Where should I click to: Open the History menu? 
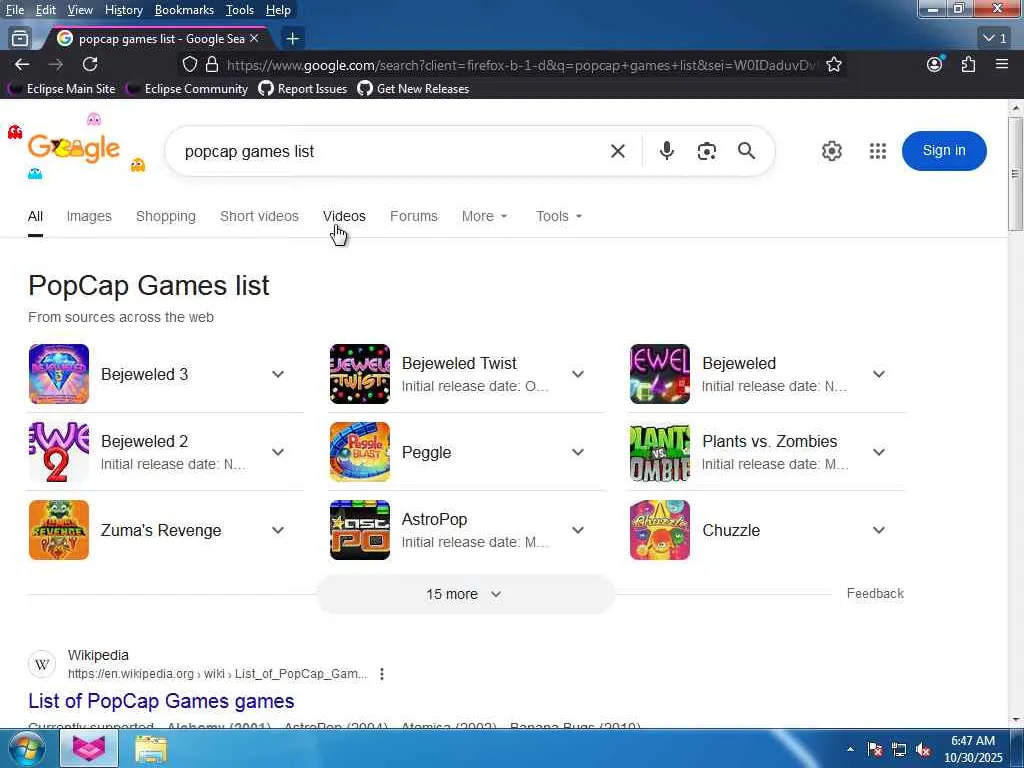123,10
